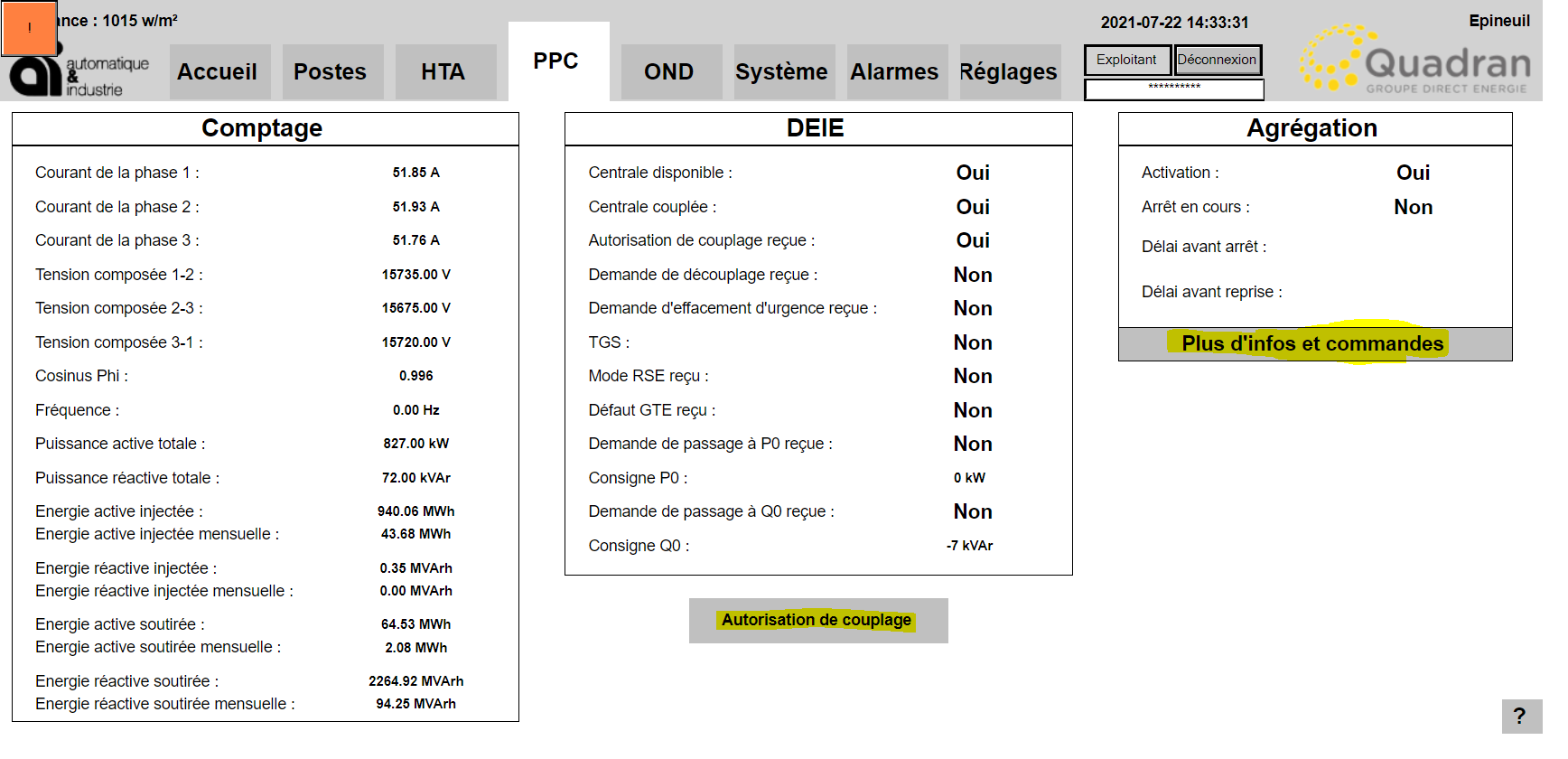The image size is (1568, 759).
Task: Select the PPC tab
Action: (x=557, y=61)
